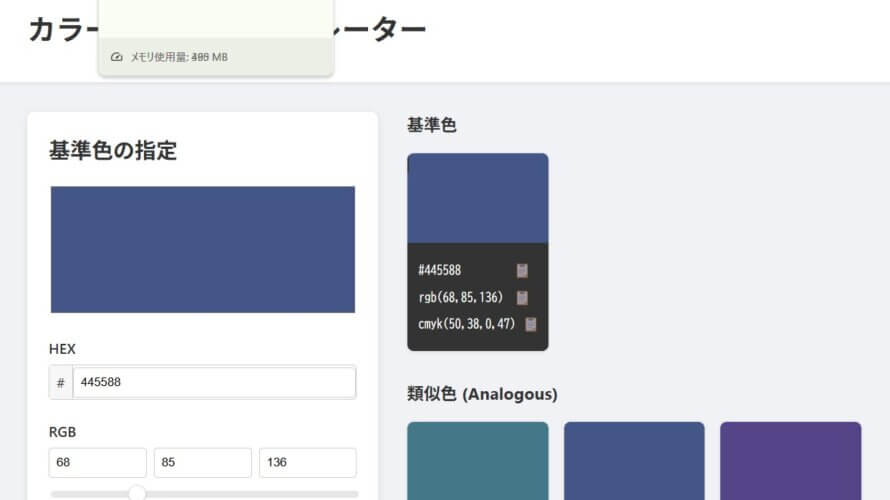Screen dimensions: 890x500
Task: Click the 類似色 (Analogous) section heading
Action: coord(482,394)
